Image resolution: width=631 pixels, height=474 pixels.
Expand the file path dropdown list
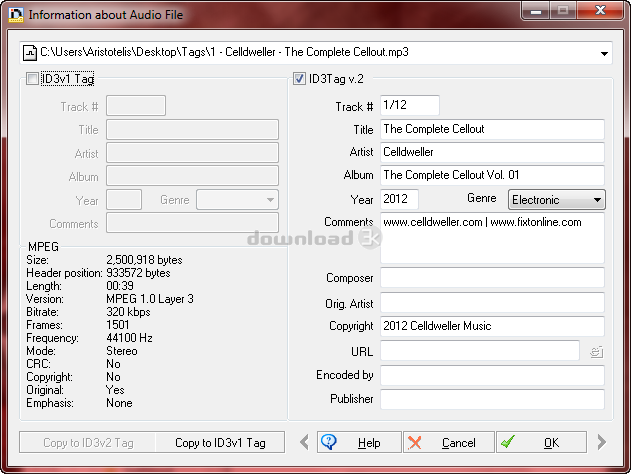[604, 53]
